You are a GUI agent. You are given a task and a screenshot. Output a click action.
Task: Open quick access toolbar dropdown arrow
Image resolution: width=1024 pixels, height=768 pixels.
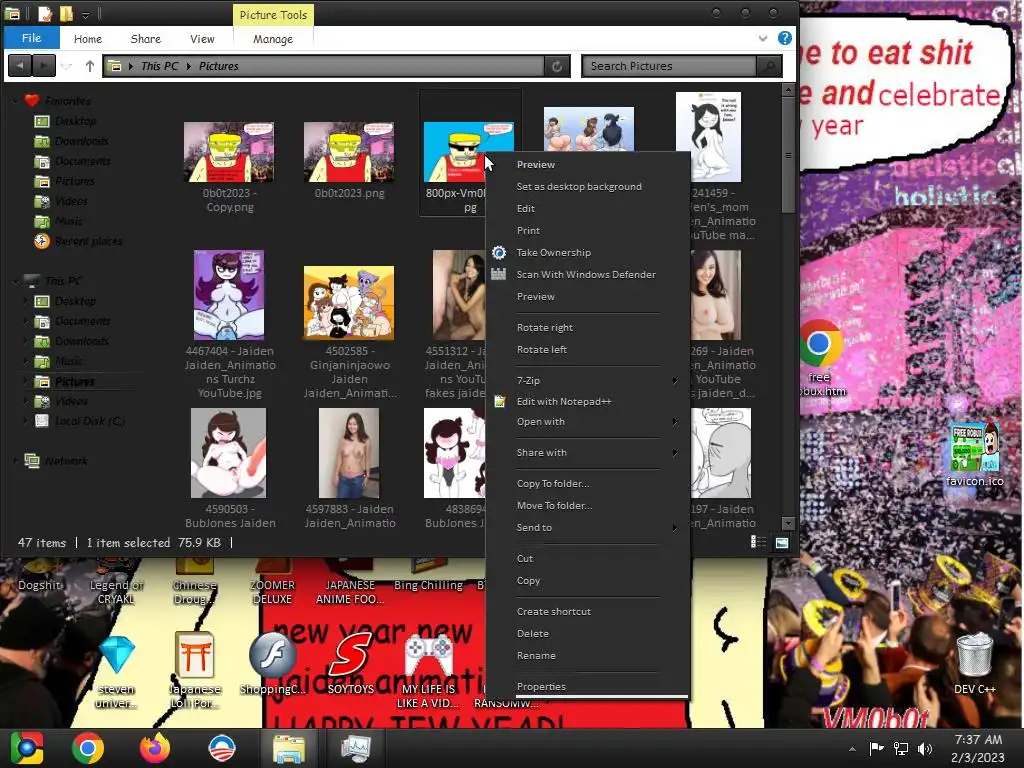(85, 14)
